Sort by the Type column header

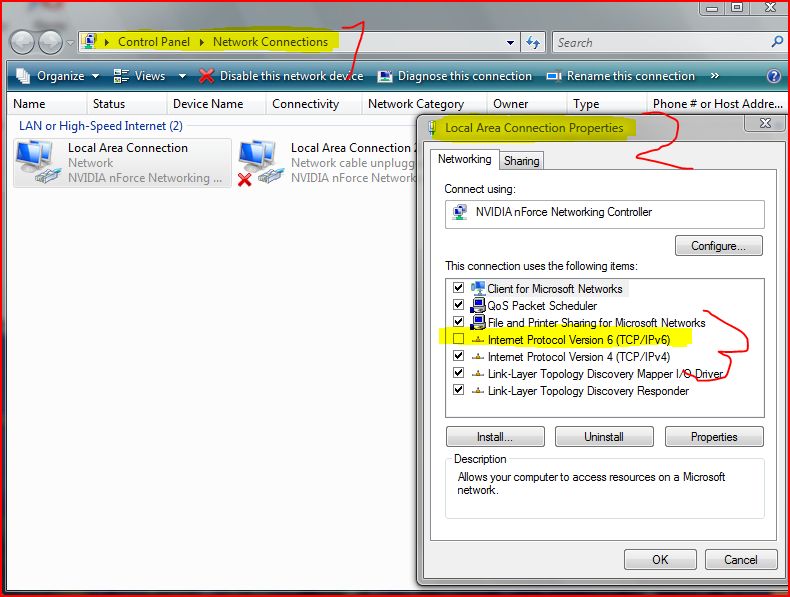pyautogui.click(x=607, y=104)
